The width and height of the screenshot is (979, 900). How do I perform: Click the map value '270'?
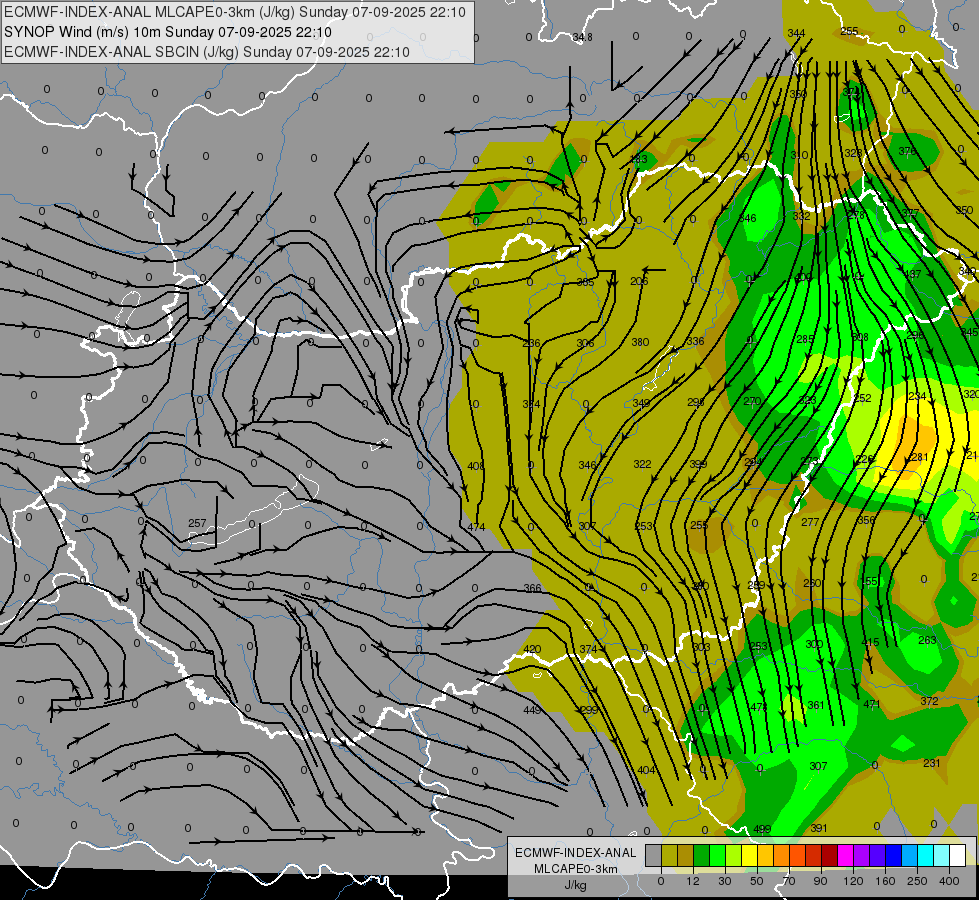point(752,401)
